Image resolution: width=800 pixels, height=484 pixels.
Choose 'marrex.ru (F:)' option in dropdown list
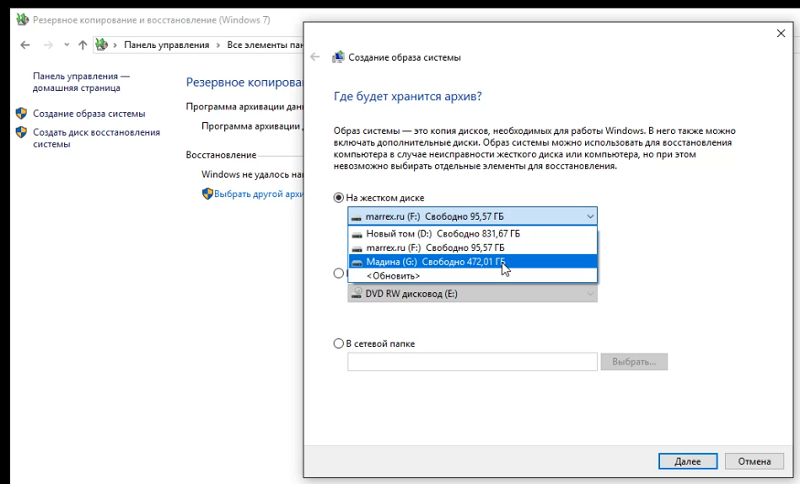[x=472, y=247]
